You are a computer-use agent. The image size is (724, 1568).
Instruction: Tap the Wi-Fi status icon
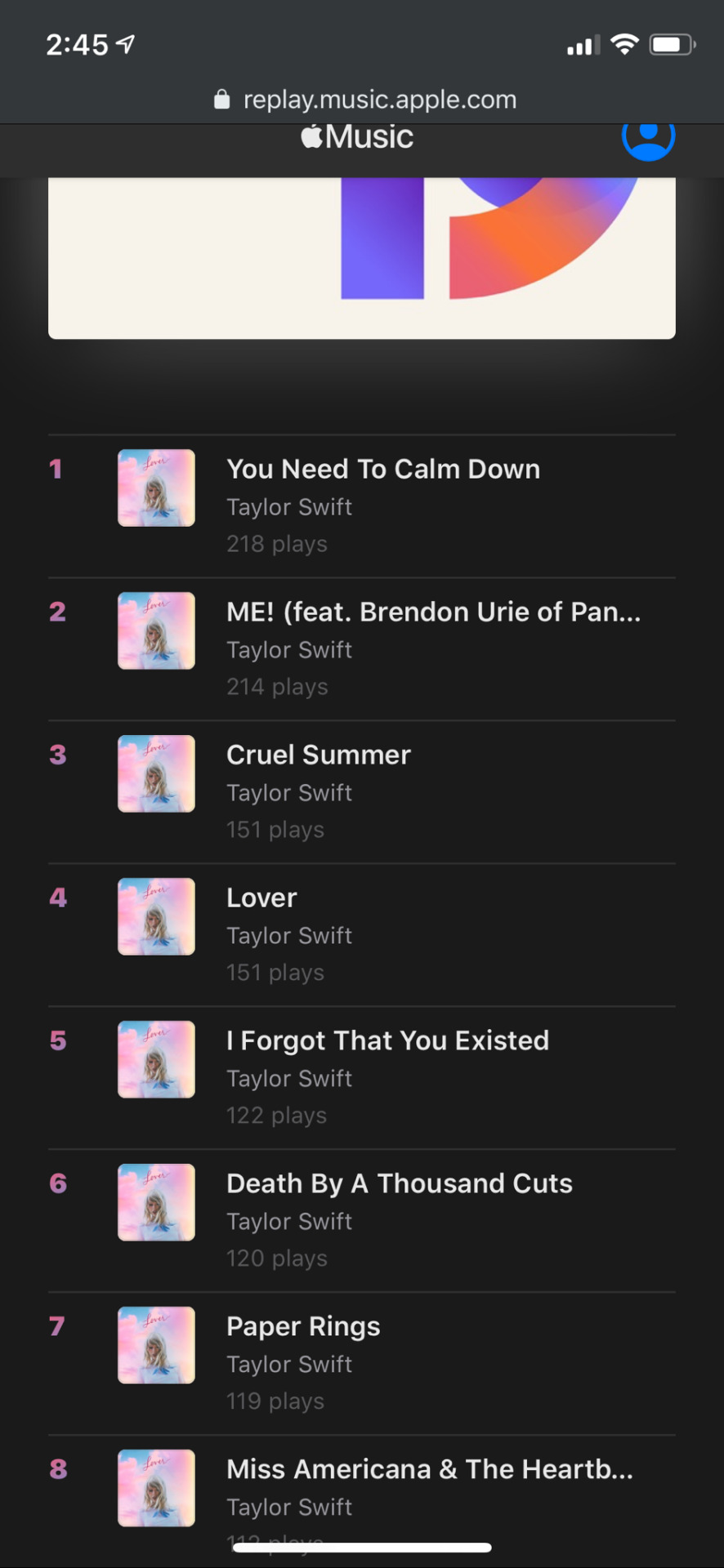pyautogui.click(x=624, y=44)
